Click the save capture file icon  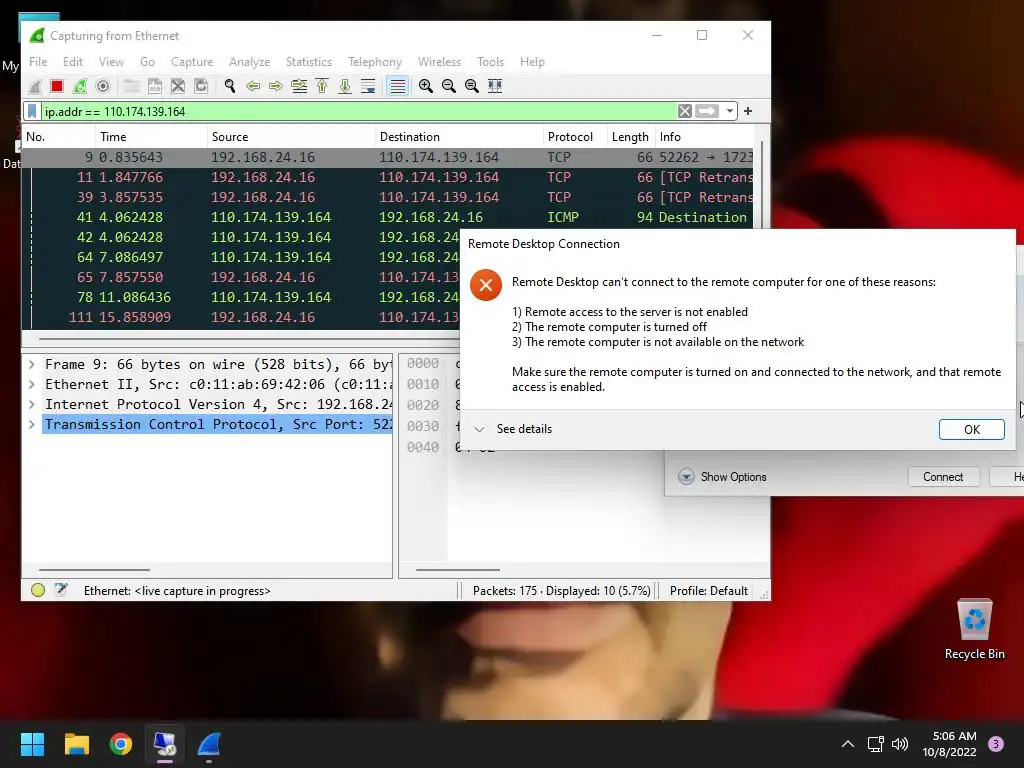[x=155, y=86]
